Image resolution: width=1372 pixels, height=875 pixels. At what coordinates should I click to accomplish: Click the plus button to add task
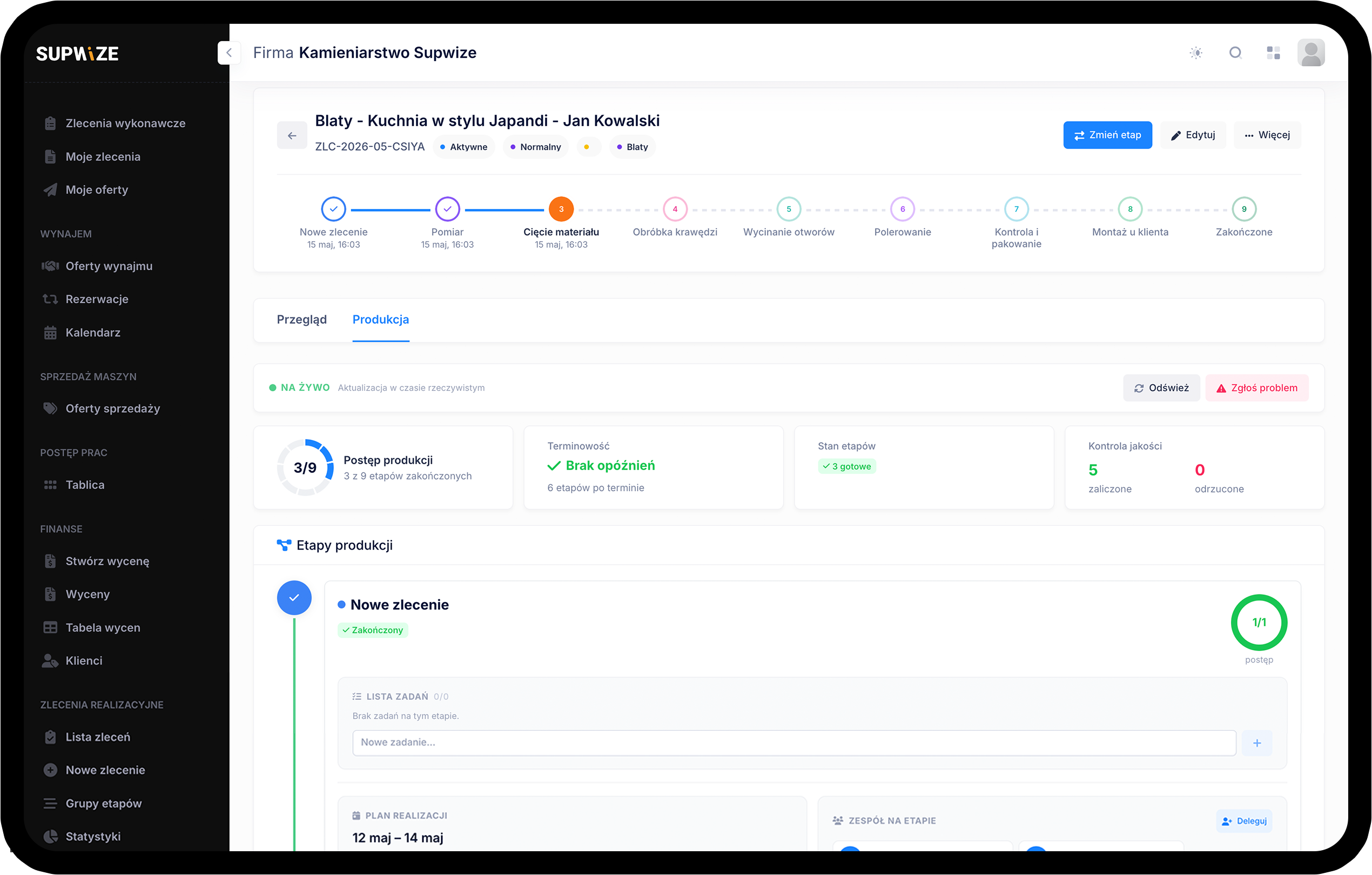coord(1257,743)
